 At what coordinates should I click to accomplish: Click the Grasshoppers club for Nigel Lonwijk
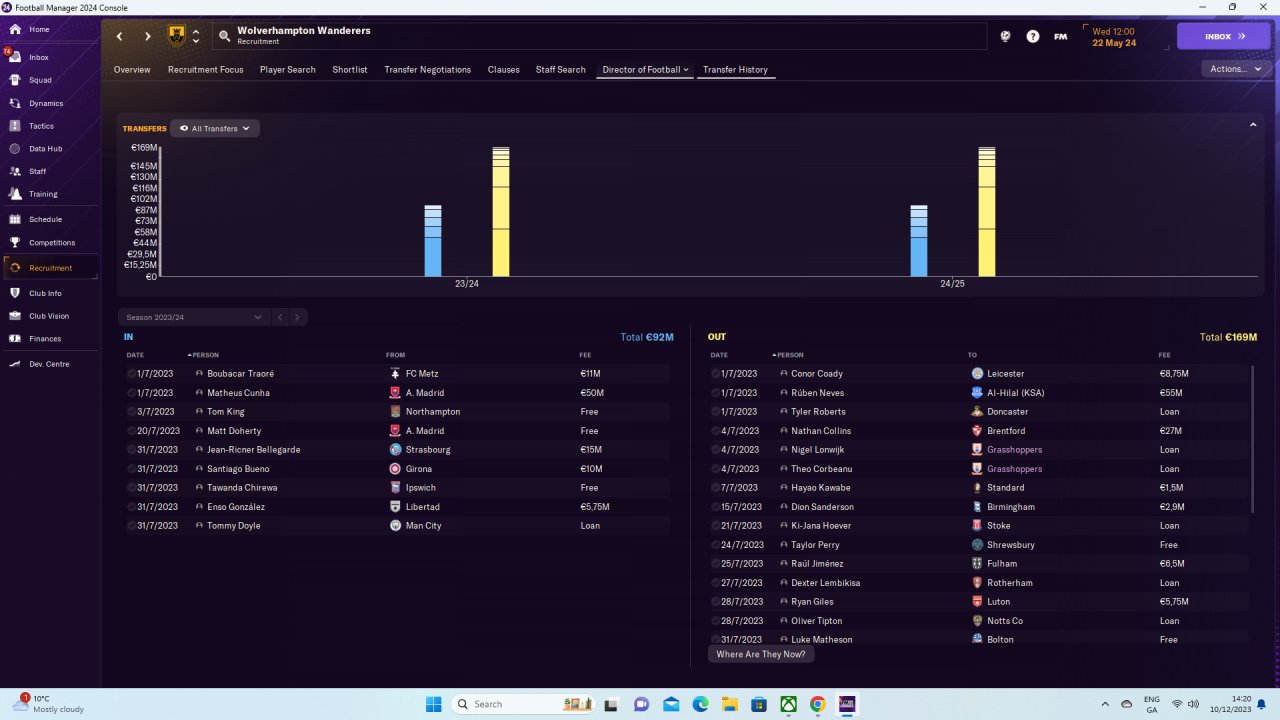[1014, 449]
